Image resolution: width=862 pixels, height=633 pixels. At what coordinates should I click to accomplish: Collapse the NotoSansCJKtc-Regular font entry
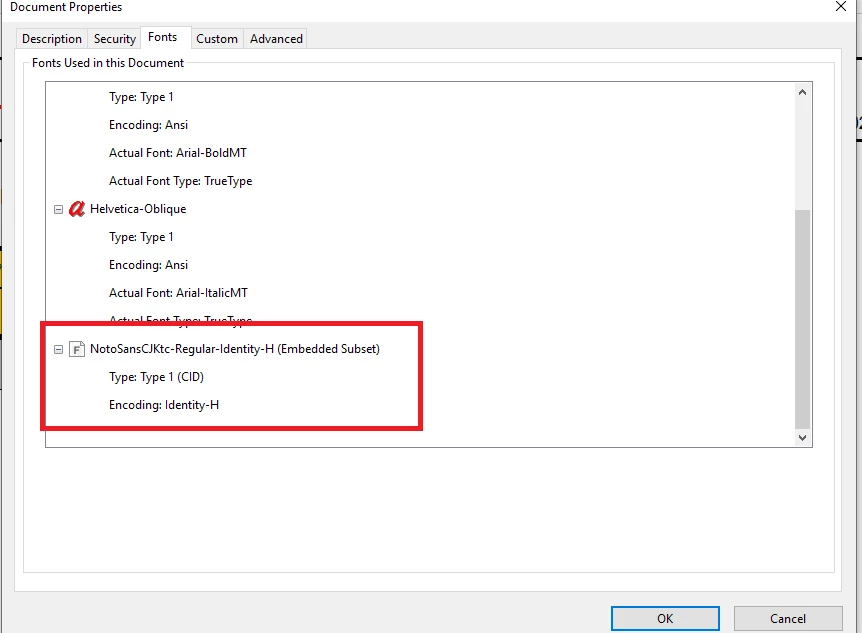coord(58,349)
